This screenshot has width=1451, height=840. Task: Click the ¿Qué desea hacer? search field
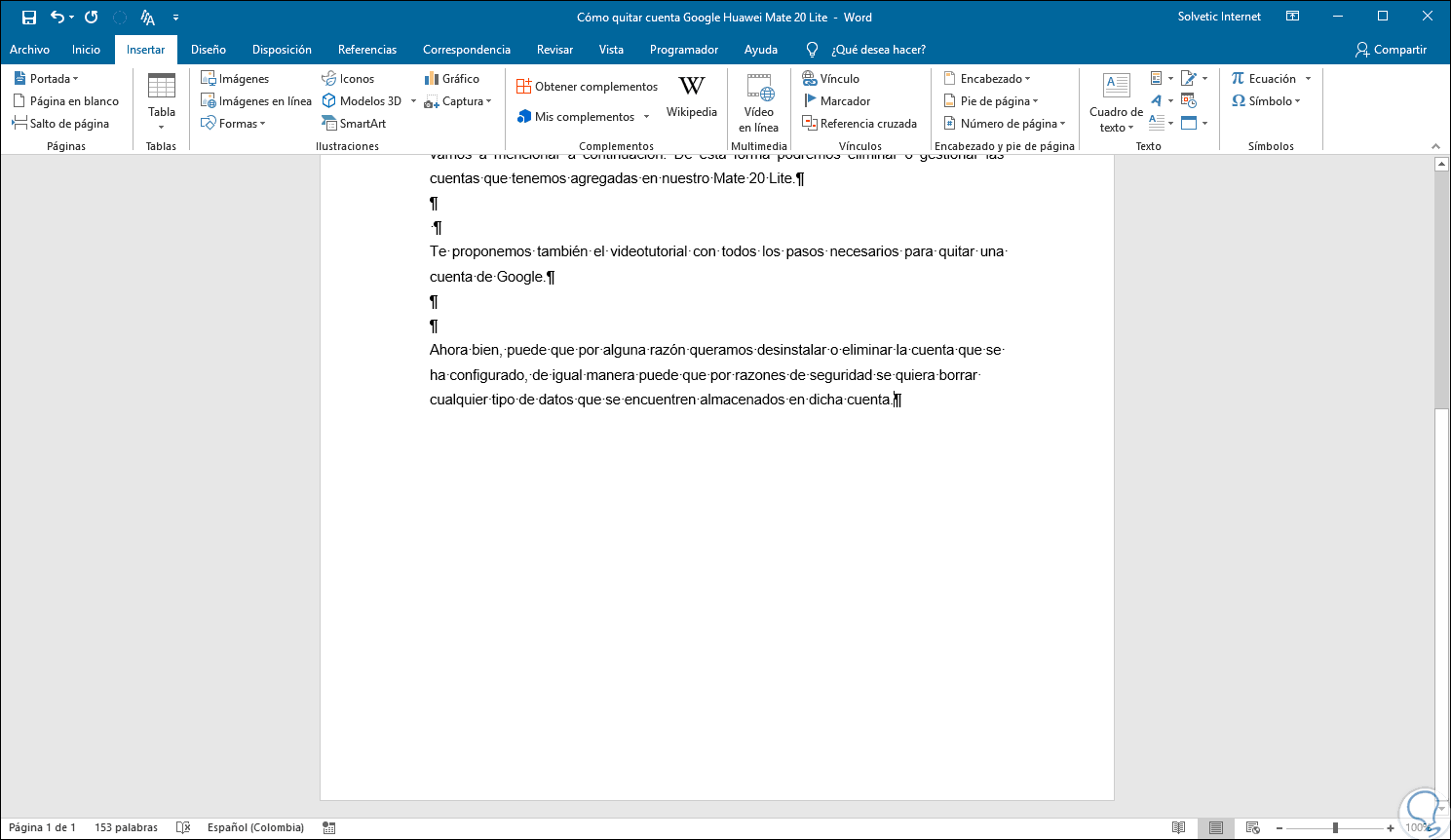tap(878, 50)
